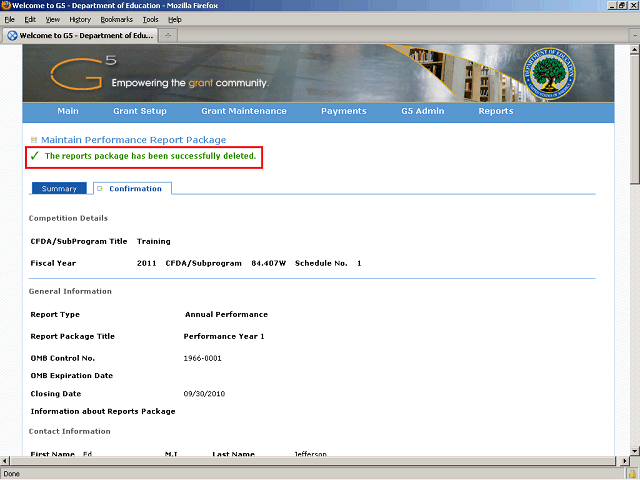Viewport: 640px width, 480px height.
Task: Go to Main in navigation bar
Action: [68, 111]
